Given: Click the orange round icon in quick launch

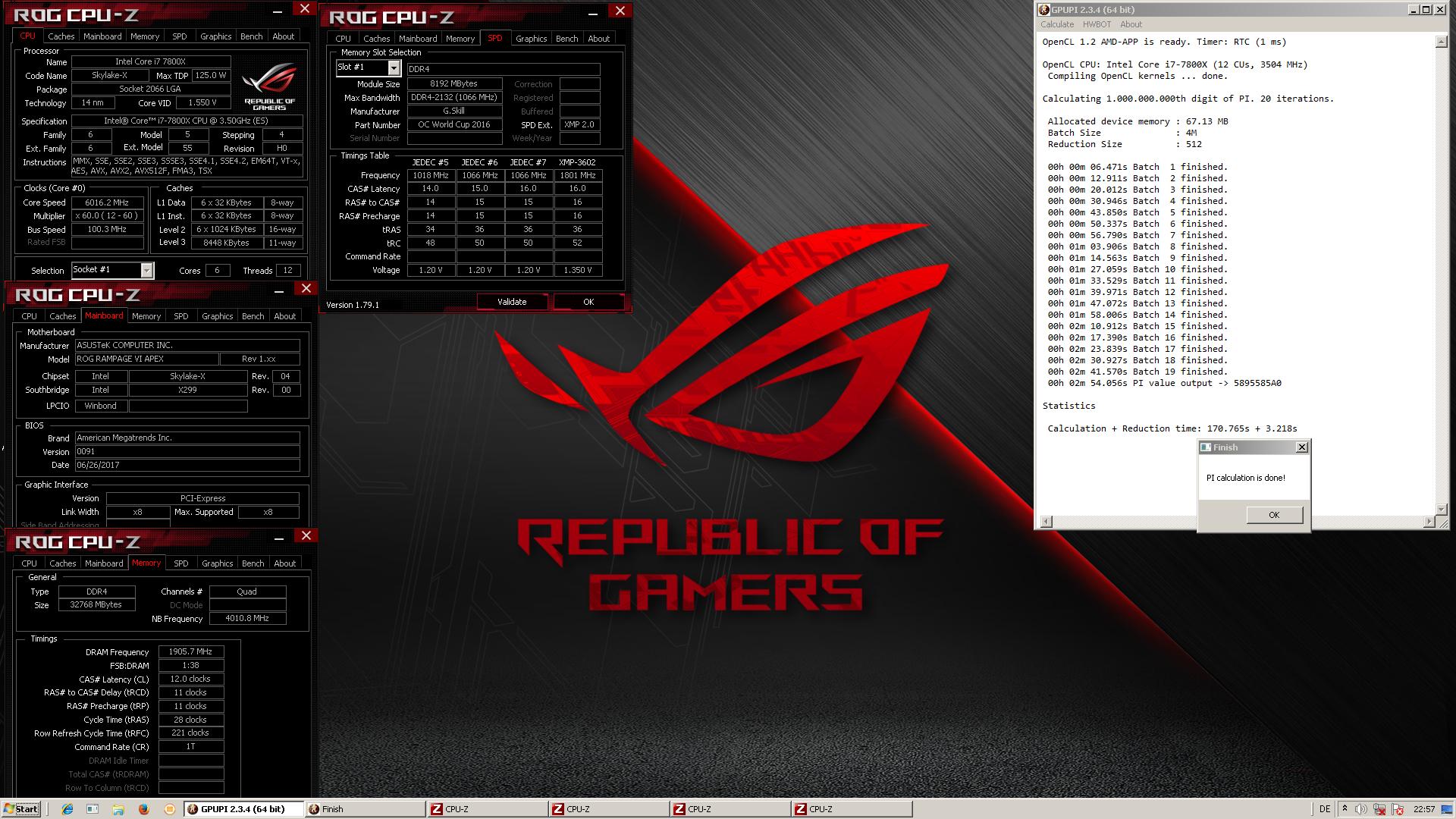Looking at the screenshot, I should [x=170, y=809].
